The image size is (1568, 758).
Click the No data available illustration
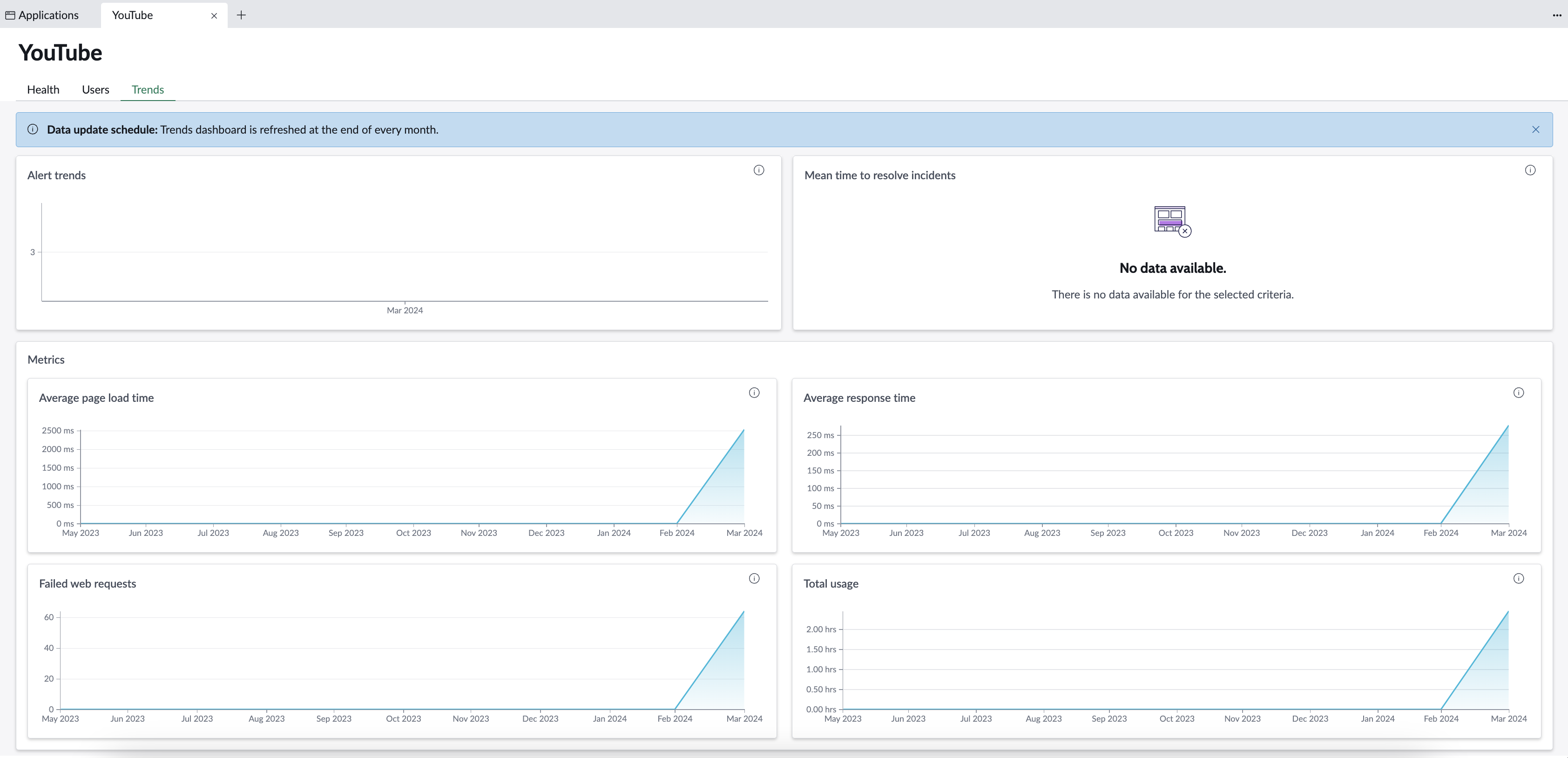(1172, 222)
